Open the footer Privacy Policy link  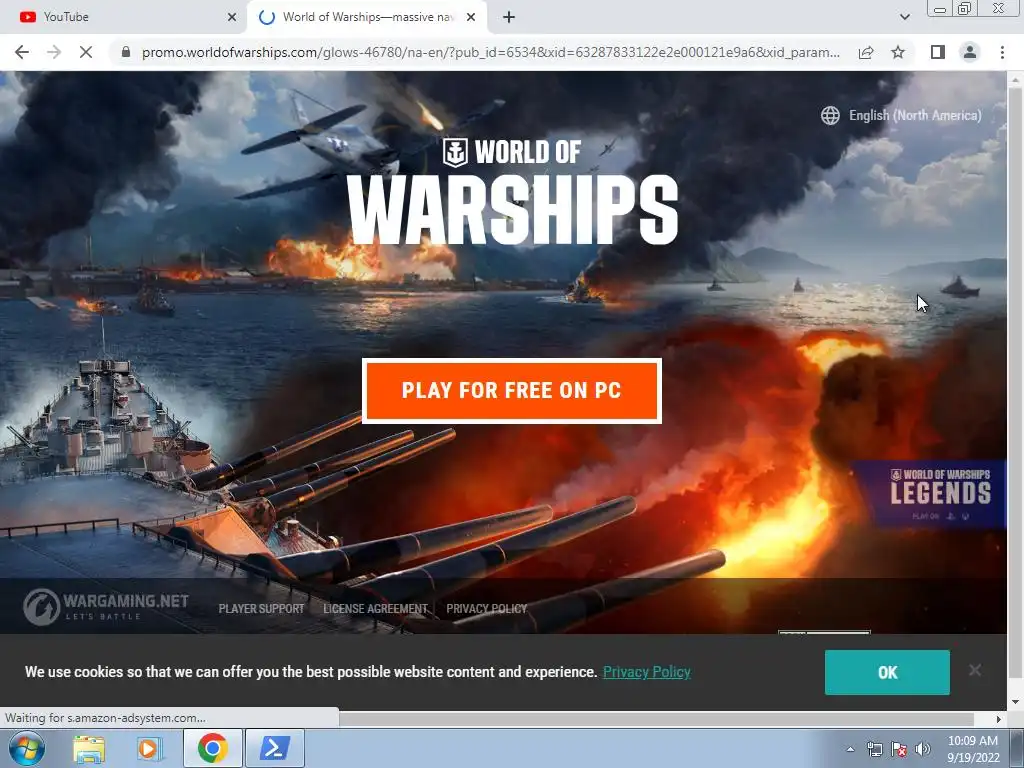click(487, 609)
